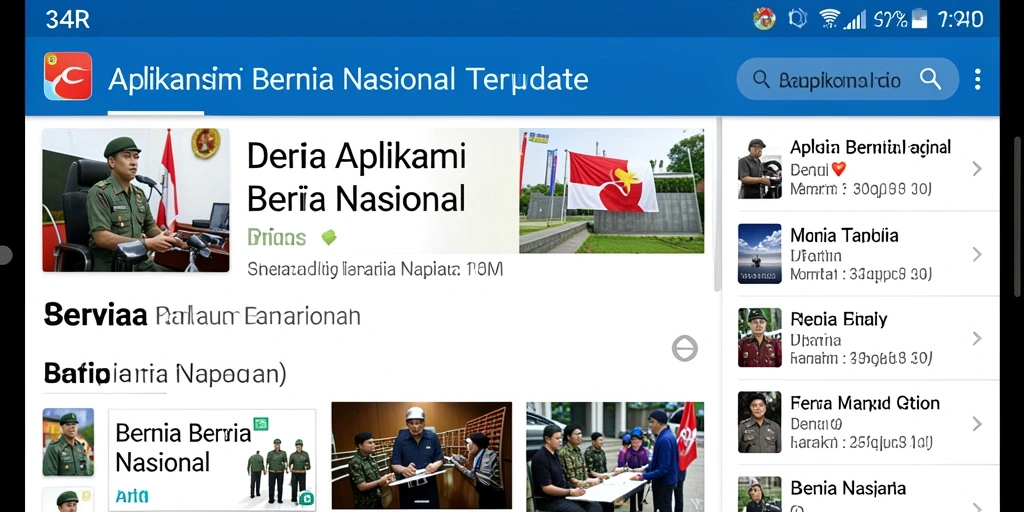Open the outdoor table meeting photo
This screenshot has width=1024, height=512.
click(615, 456)
